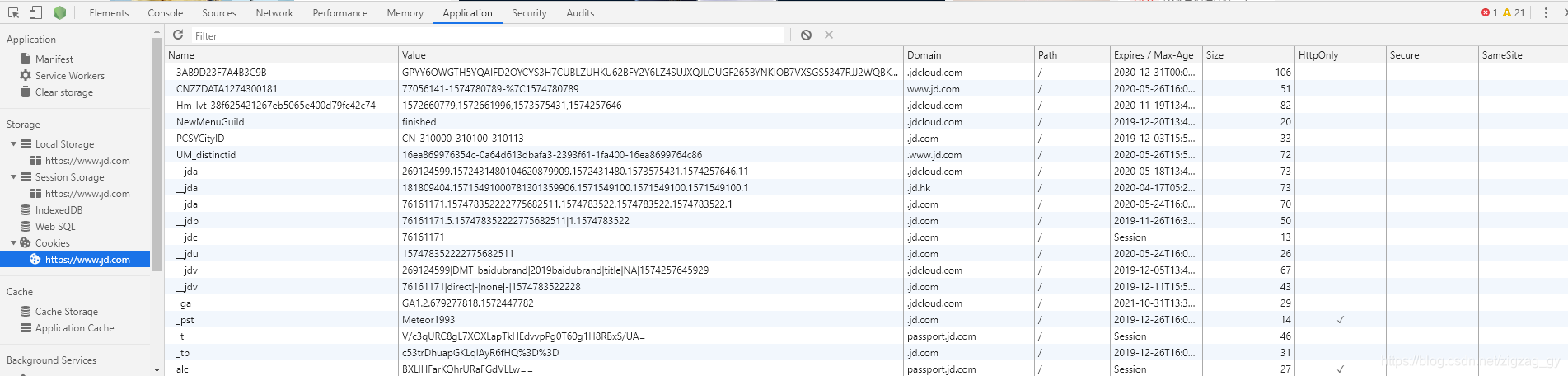
Task: Select the _t cookie row
Action: [x=866, y=336]
